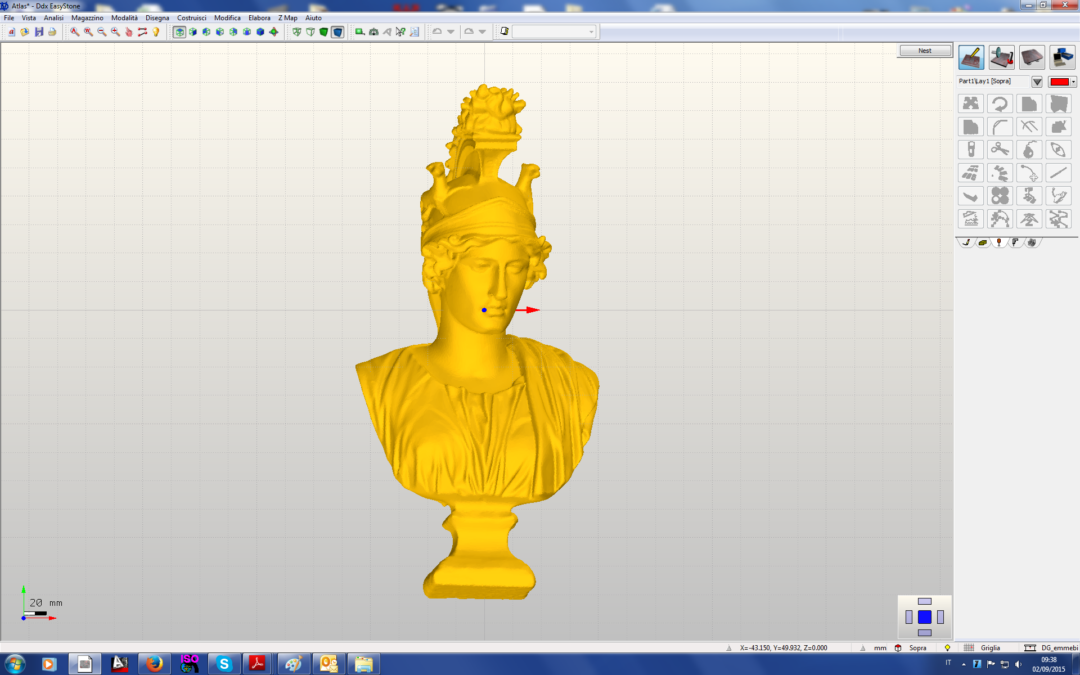This screenshot has height=675, width=1080.
Task: Select the diagonal line tool in the palette
Action: pyautogui.click(x=1059, y=173)
